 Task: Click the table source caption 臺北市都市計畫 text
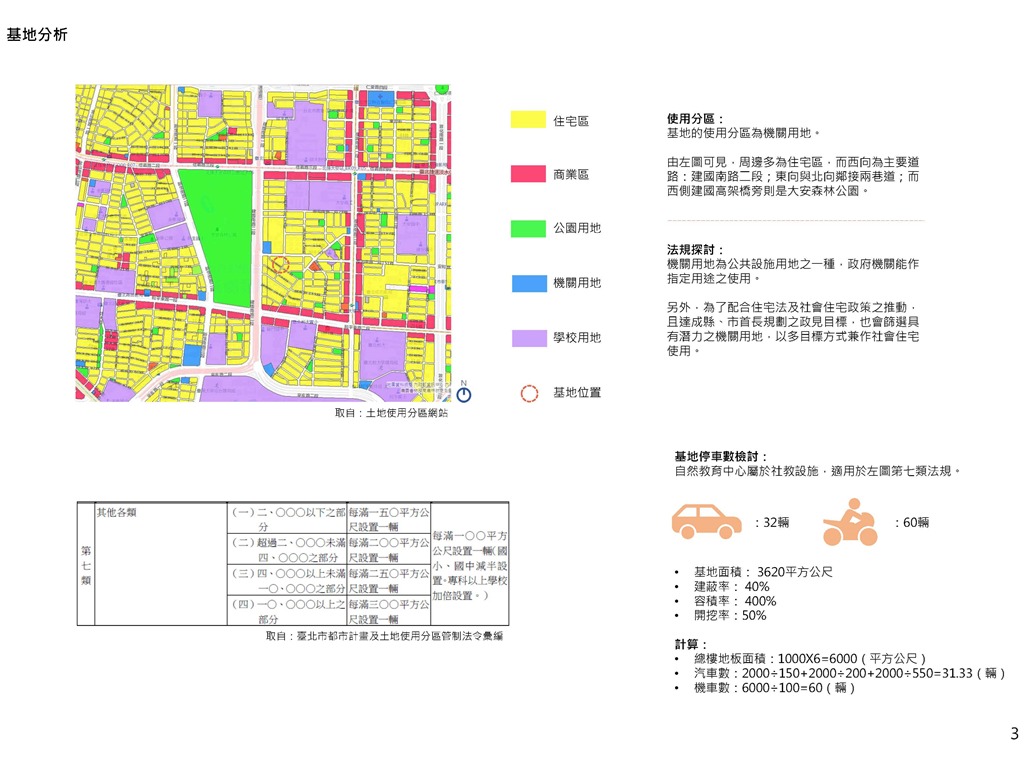point(384,636)
